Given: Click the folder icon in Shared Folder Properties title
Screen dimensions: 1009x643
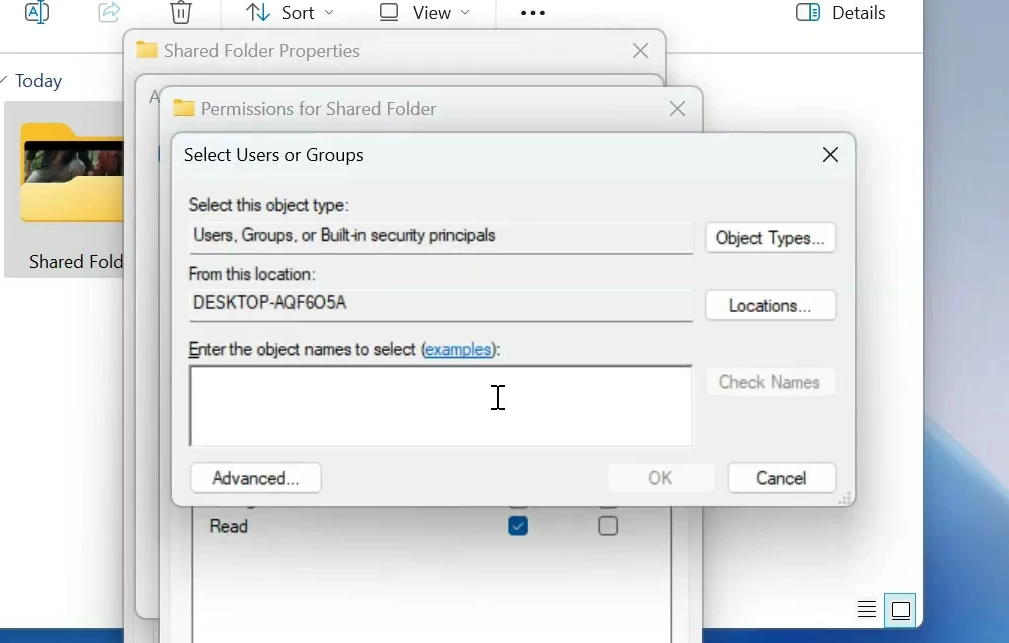Looking at the screenshot, I should tap(147, 50).
